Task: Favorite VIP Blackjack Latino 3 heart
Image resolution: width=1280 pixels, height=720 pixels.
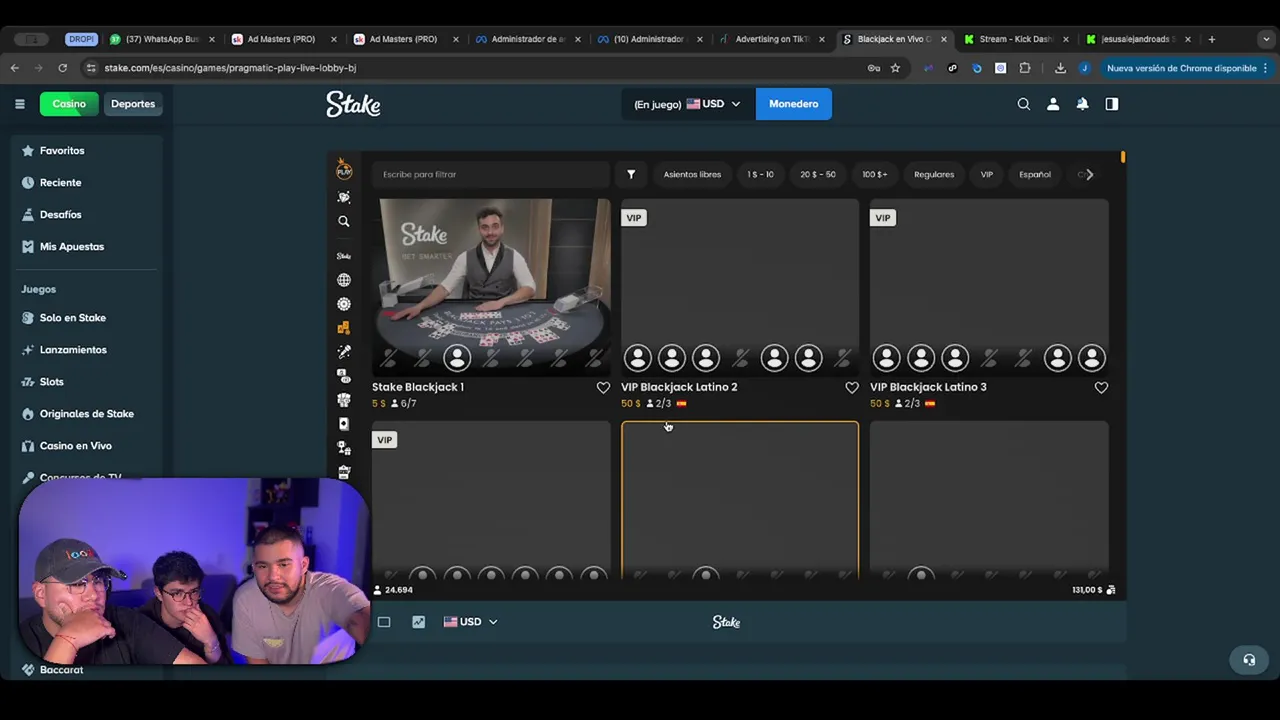Action: [1101, 387]
